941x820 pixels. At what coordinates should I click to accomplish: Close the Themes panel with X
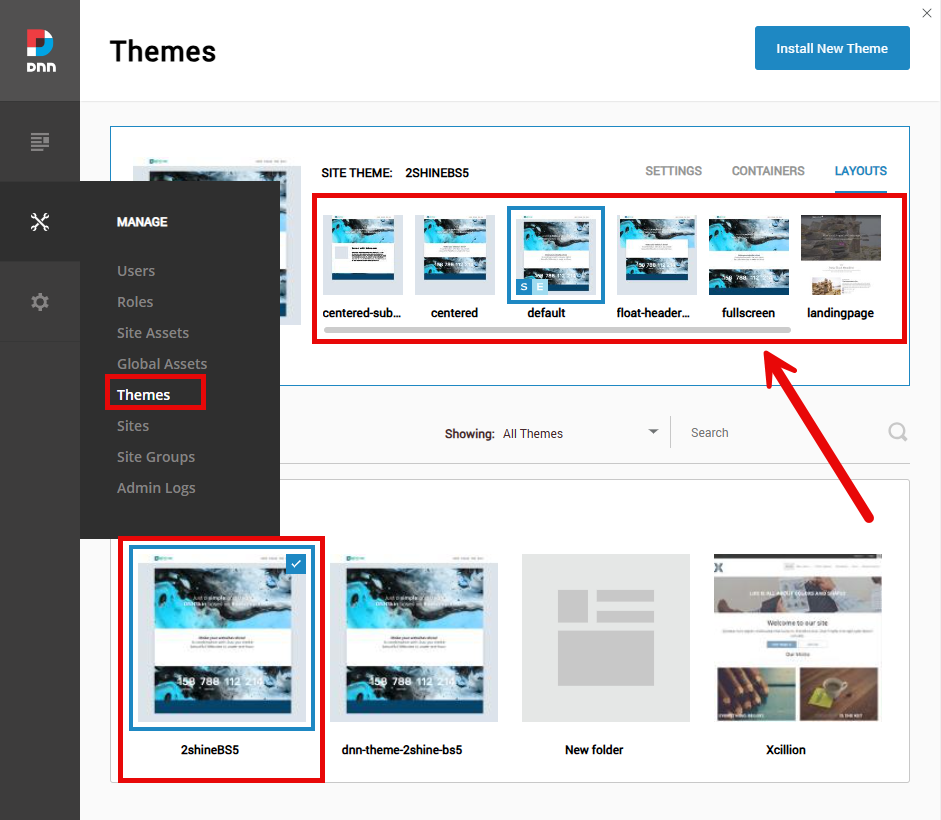pos(926,12)
